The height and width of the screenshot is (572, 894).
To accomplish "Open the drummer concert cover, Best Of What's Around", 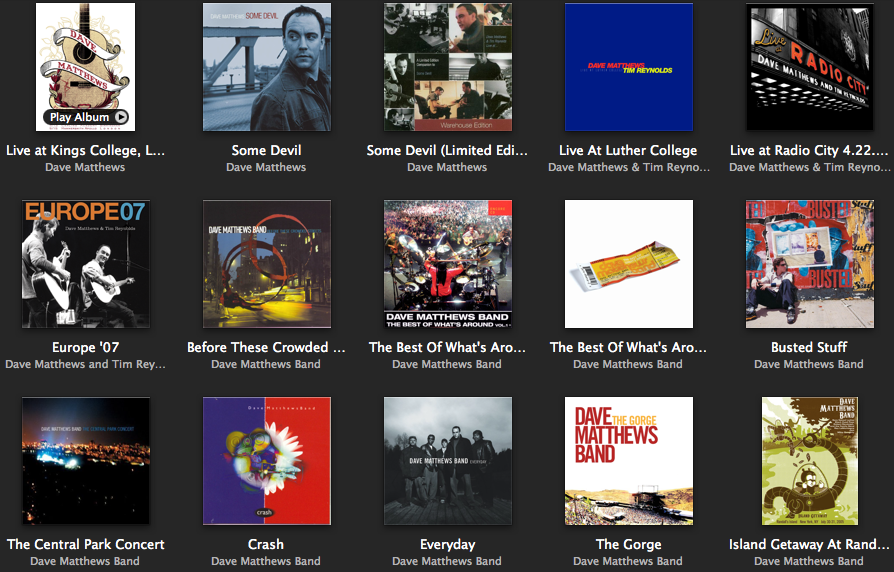I will click(448, 264).
